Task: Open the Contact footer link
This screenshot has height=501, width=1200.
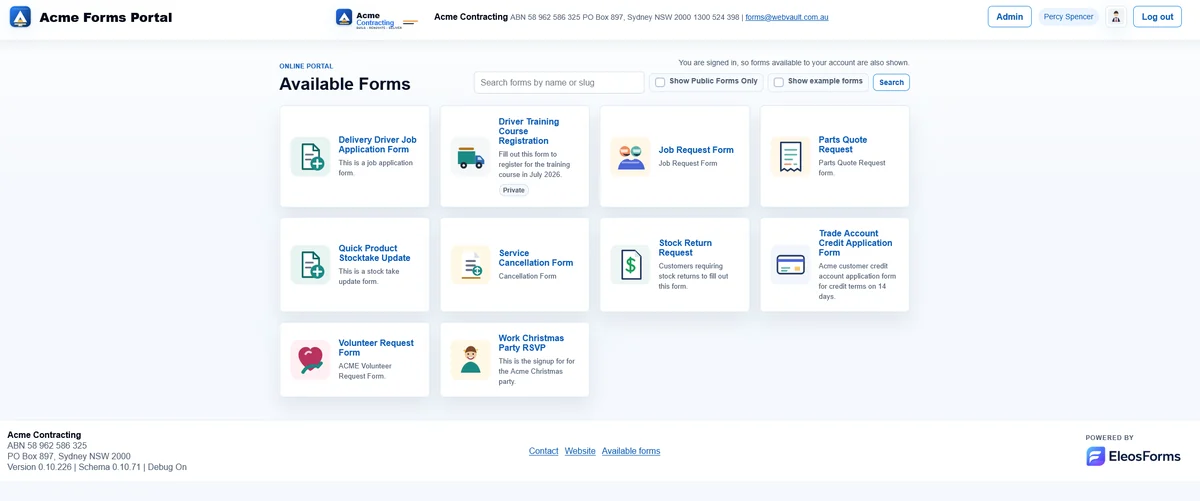Action: coord(543,451)
